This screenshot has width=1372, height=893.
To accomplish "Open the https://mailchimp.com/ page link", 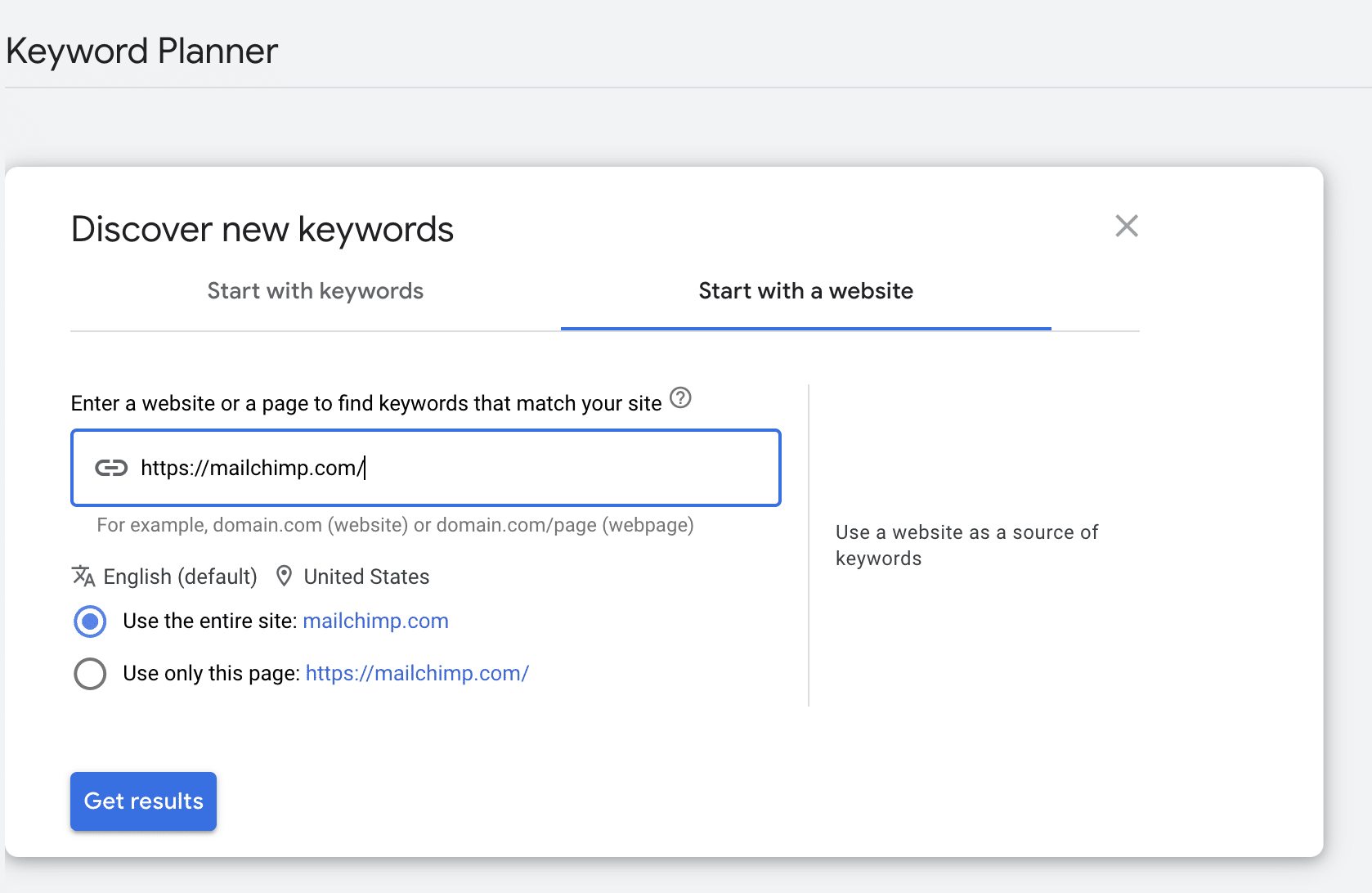I will point(417,673).
